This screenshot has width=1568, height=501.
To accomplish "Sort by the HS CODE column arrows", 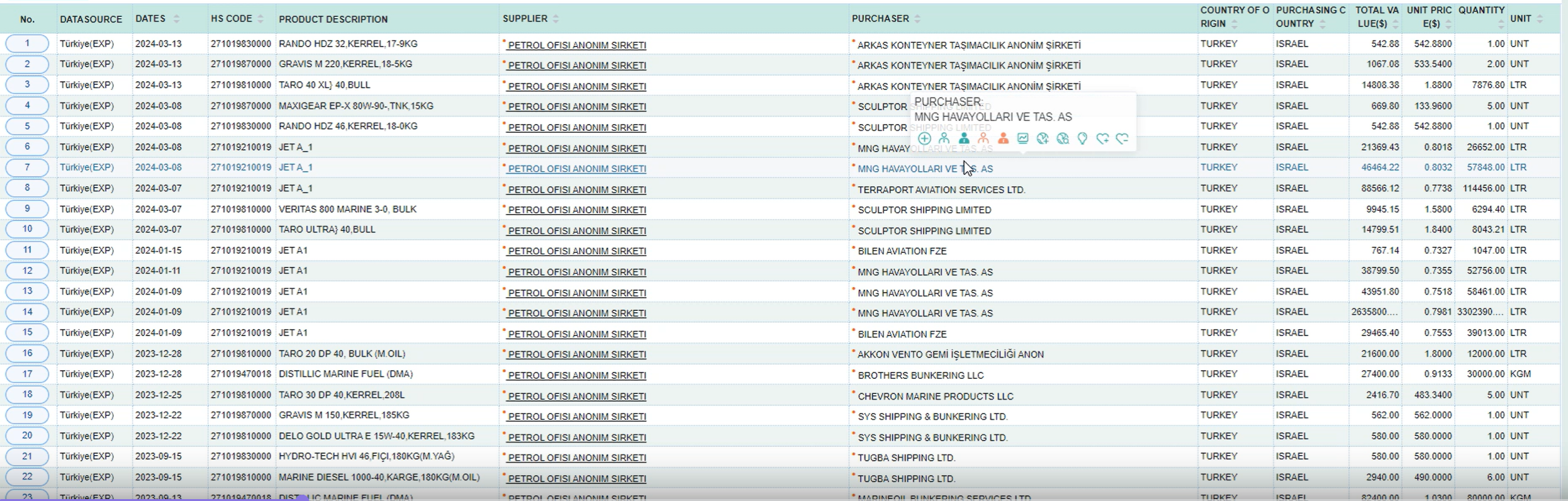I will pyautogui.click(x=260, y=19).
